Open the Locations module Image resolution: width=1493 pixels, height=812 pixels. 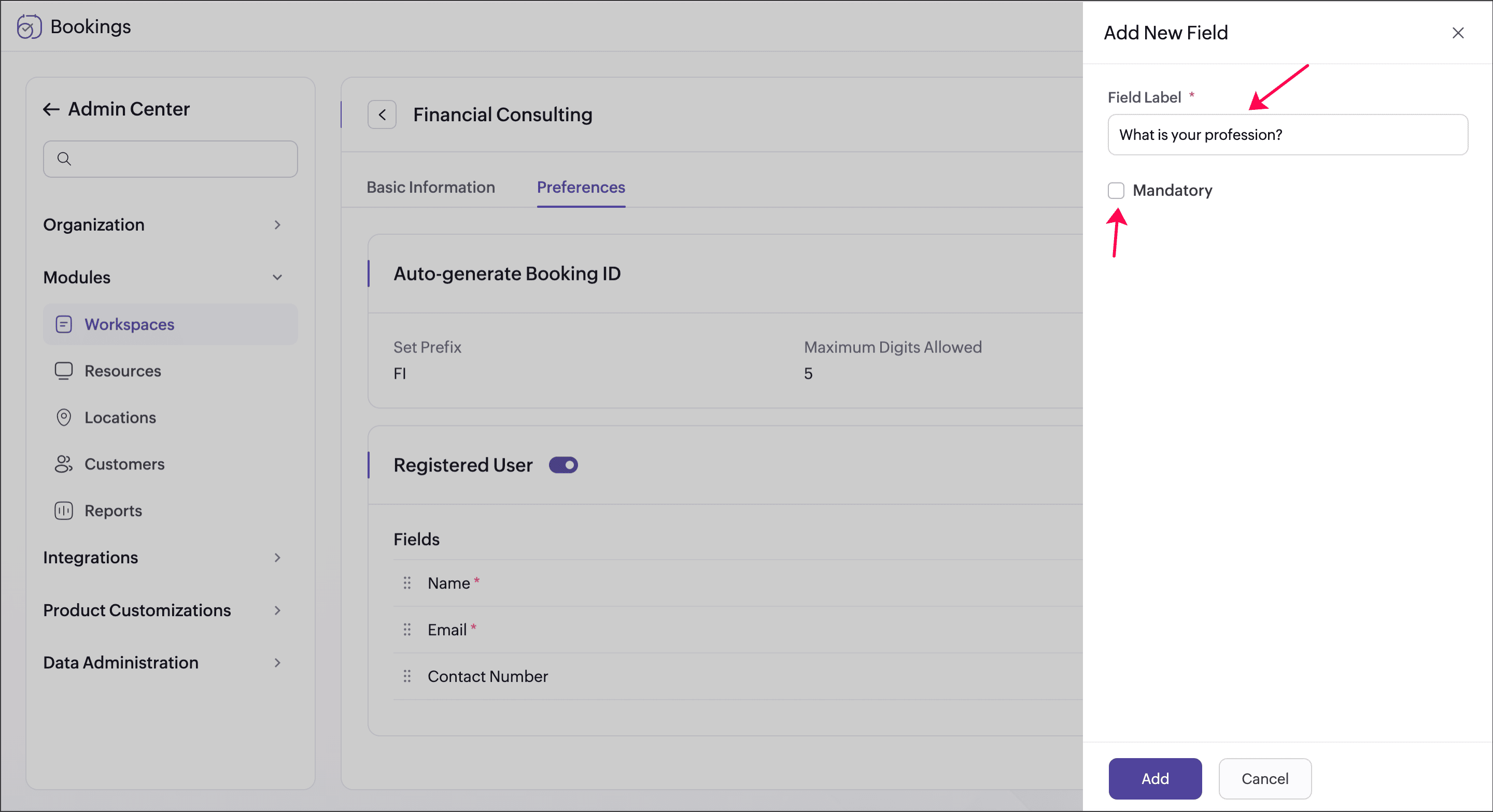[x=120, y=418]
